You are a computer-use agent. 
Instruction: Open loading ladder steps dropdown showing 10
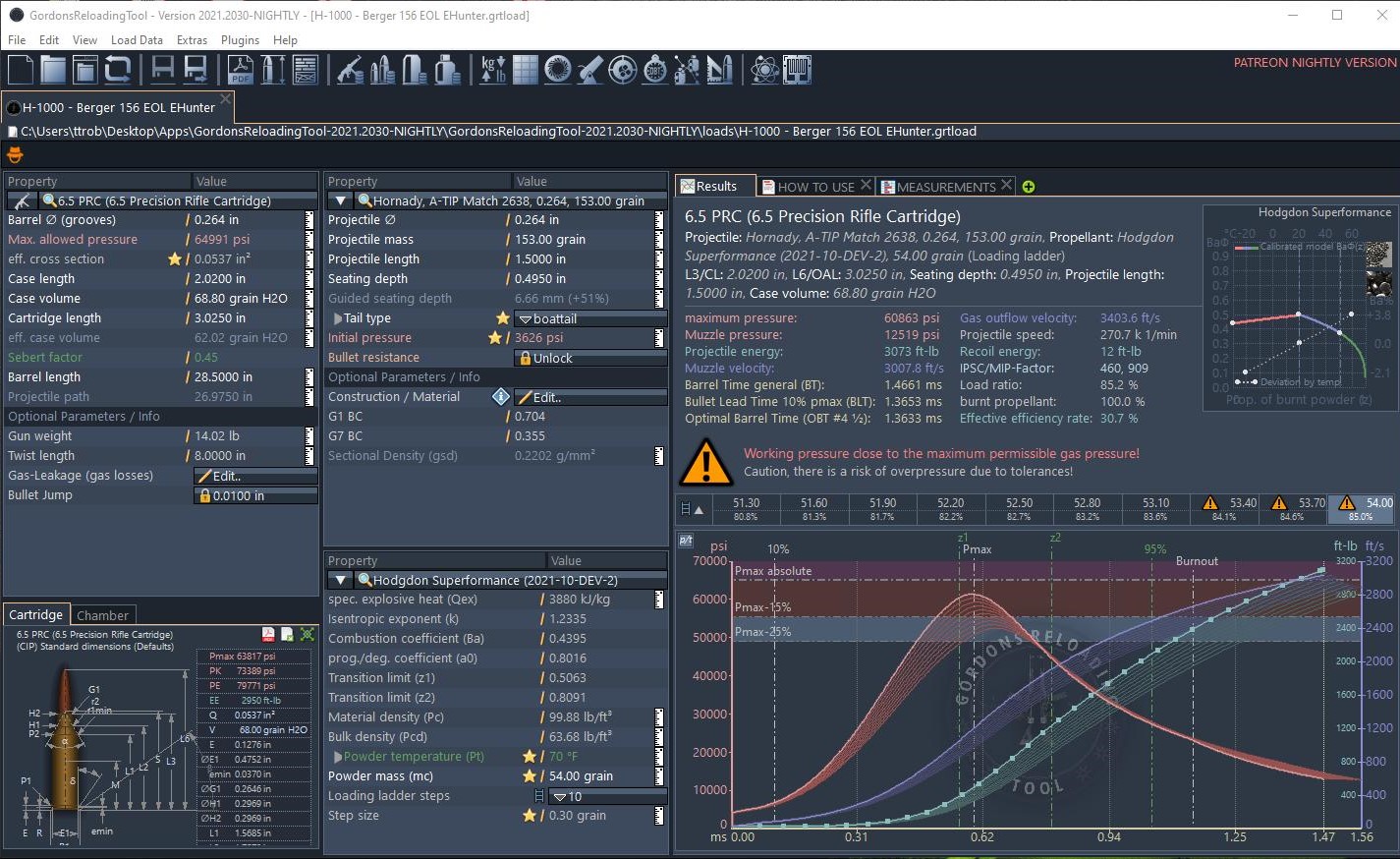(x=607, y=796)
